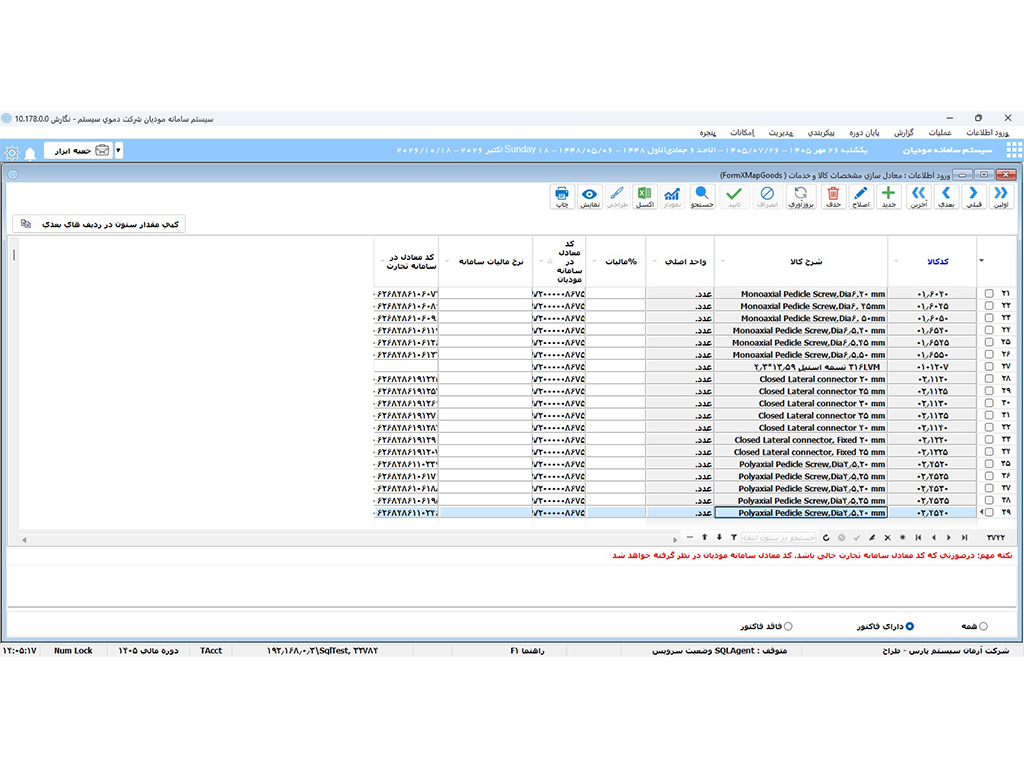Edit the record with the pencil (اصلاح) icon
Screen dimensions: 1024x768
point(861,197)
